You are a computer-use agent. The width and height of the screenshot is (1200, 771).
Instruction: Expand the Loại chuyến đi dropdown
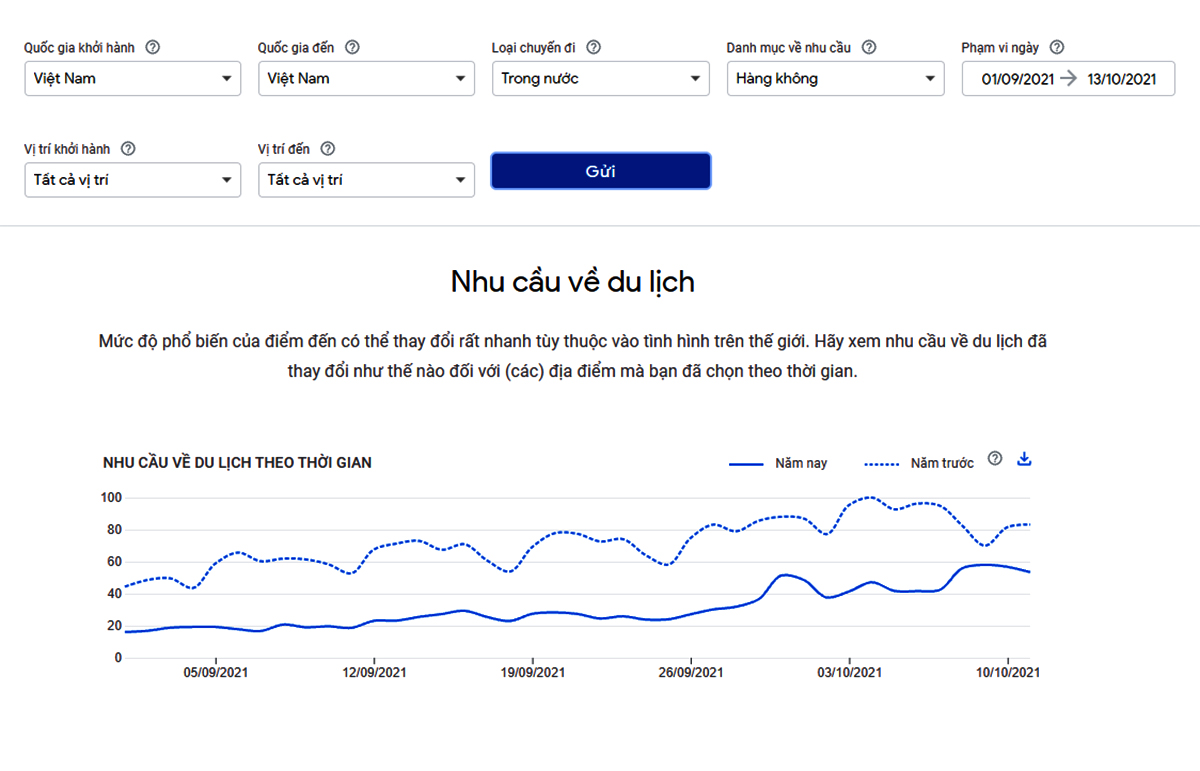[600, 79]
